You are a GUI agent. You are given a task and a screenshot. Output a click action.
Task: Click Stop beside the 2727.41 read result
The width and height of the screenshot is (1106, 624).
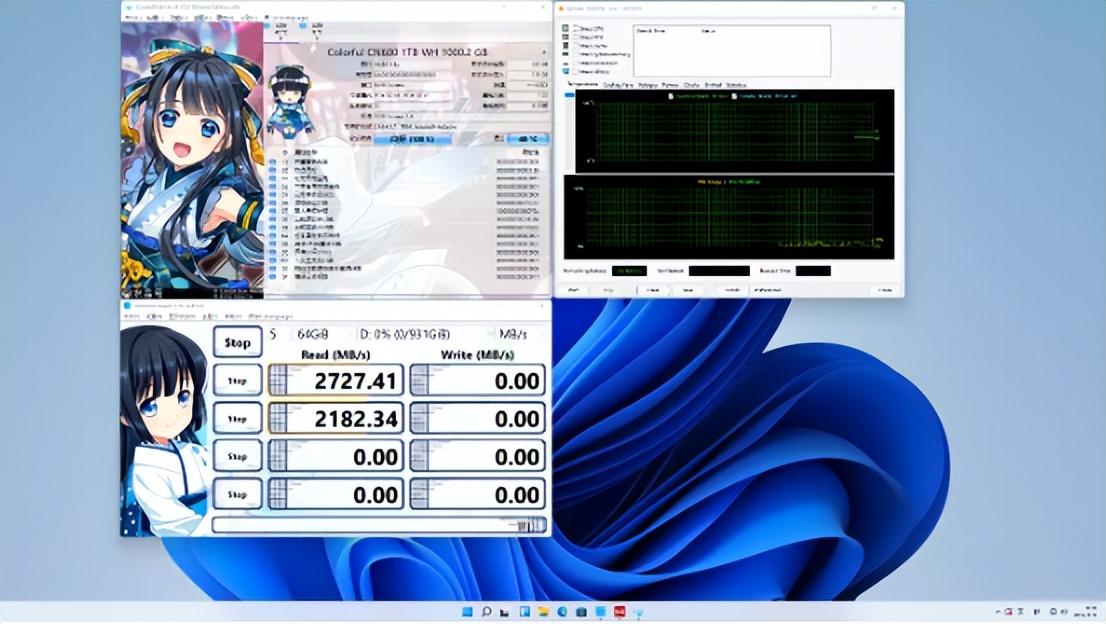point(236,380)
